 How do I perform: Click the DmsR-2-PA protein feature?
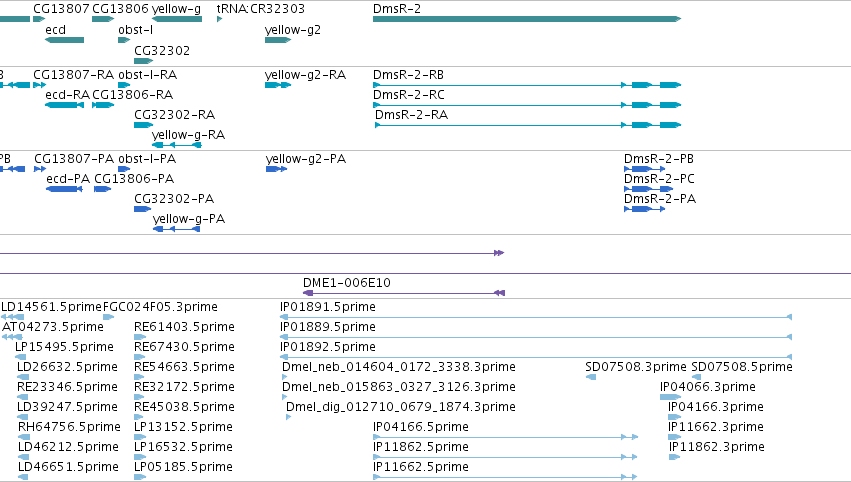[x=644, y=209]
